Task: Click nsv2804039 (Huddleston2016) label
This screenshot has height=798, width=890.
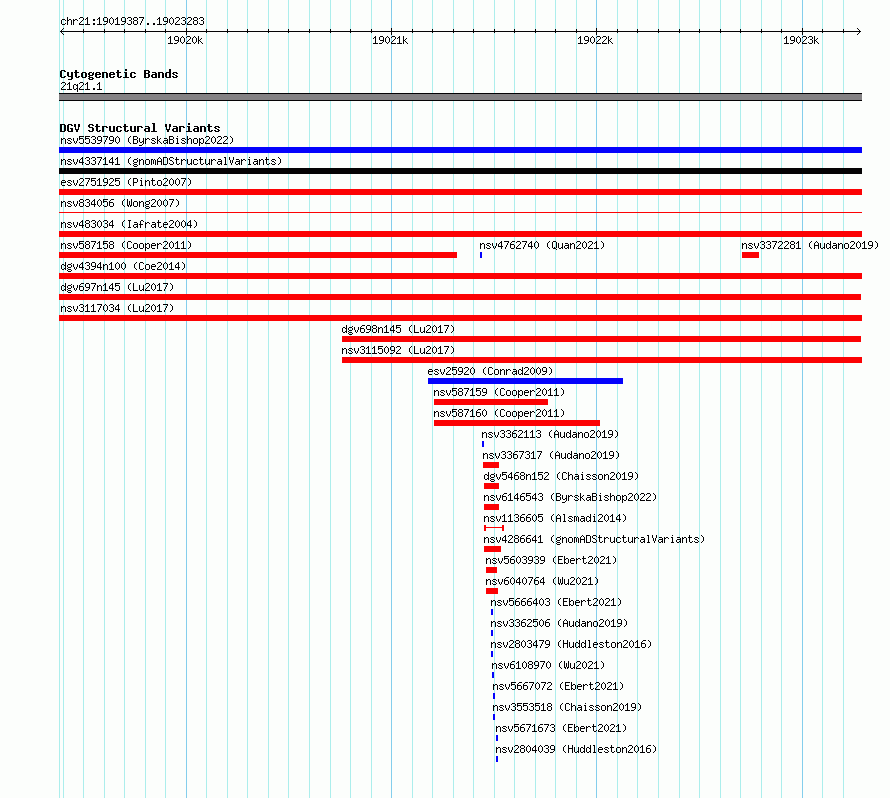Action: [576, 749]
